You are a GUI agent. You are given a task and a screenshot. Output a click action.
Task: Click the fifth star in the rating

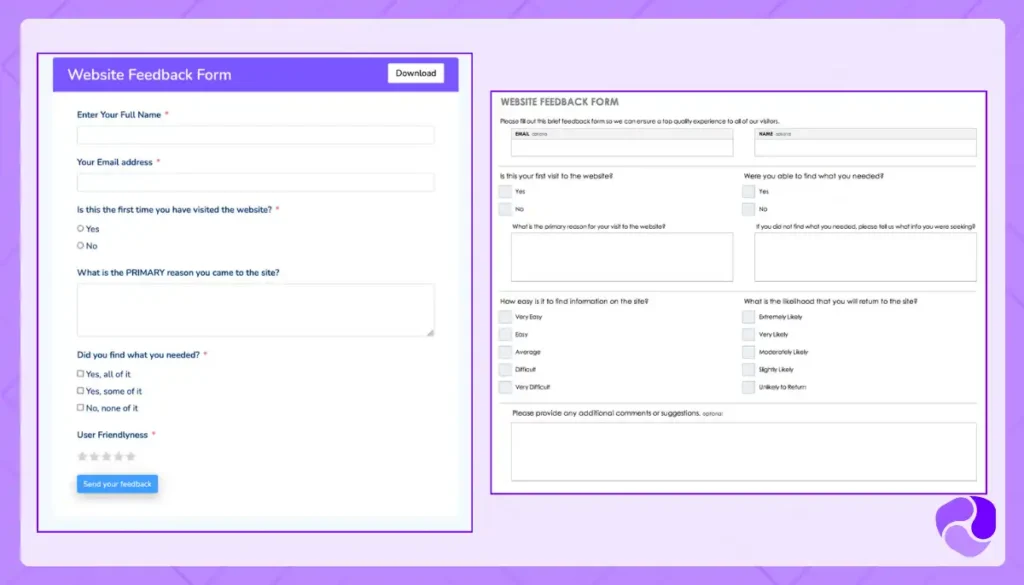point(130,456)
